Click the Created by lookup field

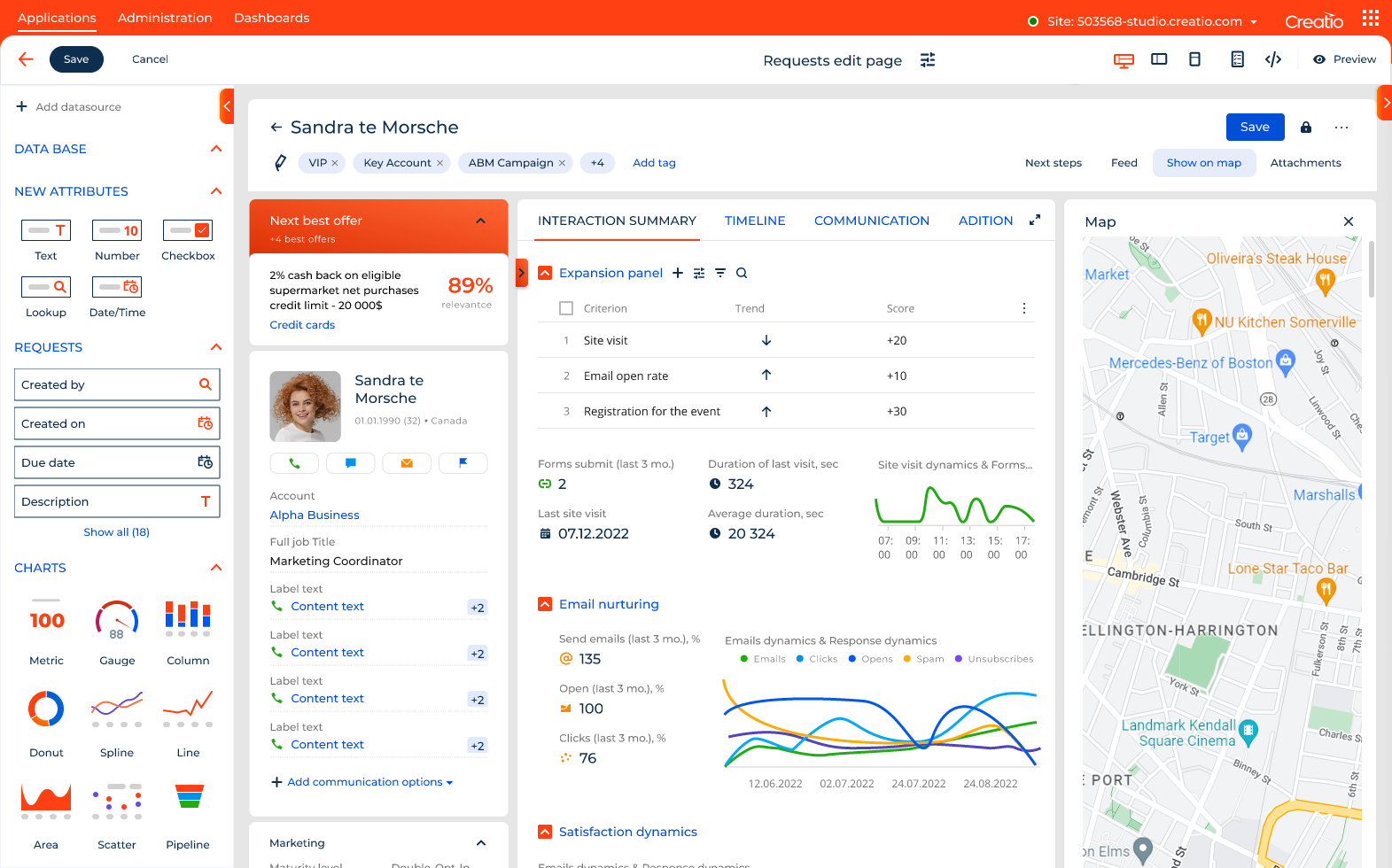click(117, 385)
